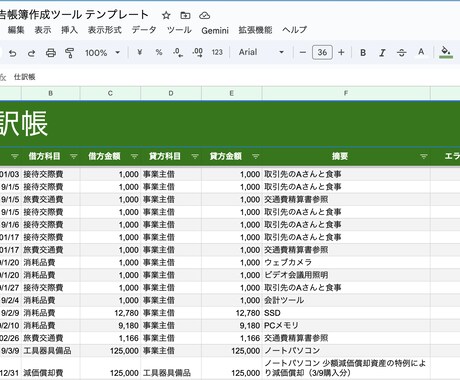The width and height of the screenshot is (460, 380).
Task: Select cell with 工具器具備品 in 借方科目 column
Action: [x=51, y=351]
